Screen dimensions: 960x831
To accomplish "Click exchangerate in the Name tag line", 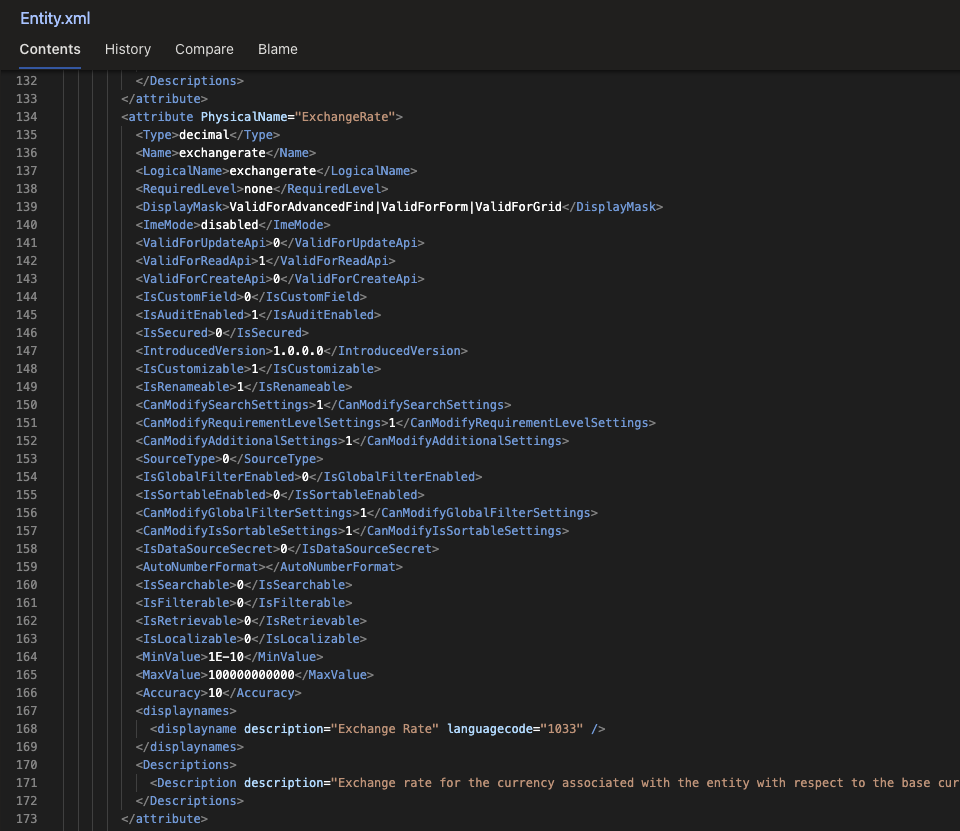I will tap(222, 152).
